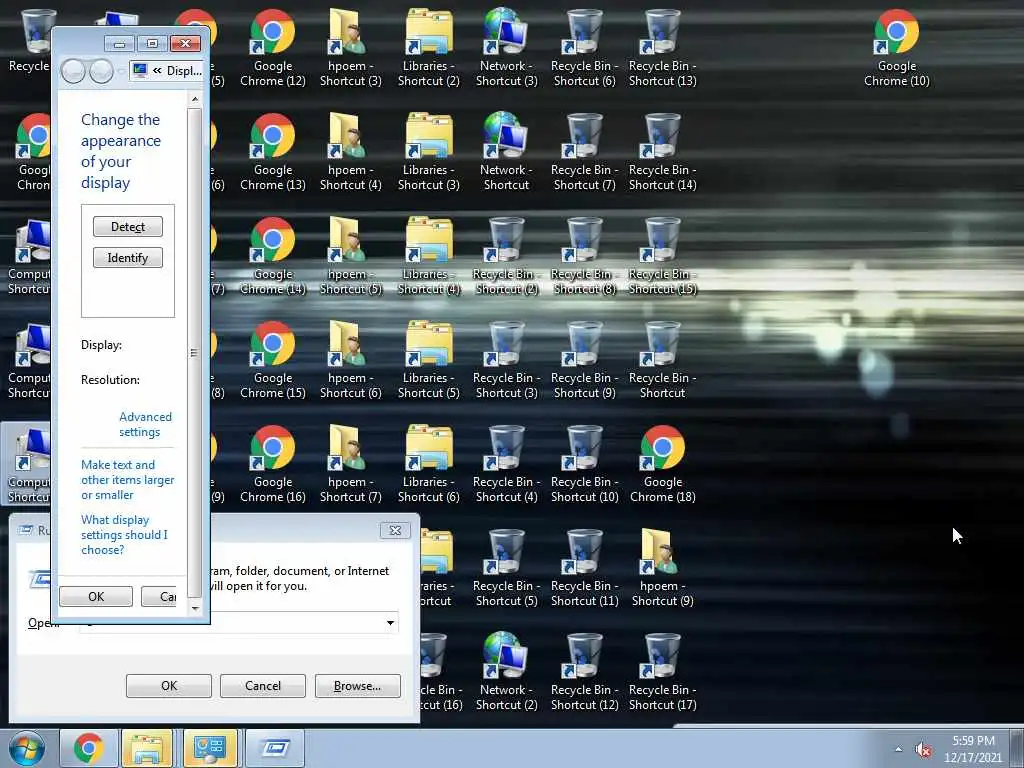
Task: Select Google Chrome (10) desktop icon
Action: pos(897,48)
